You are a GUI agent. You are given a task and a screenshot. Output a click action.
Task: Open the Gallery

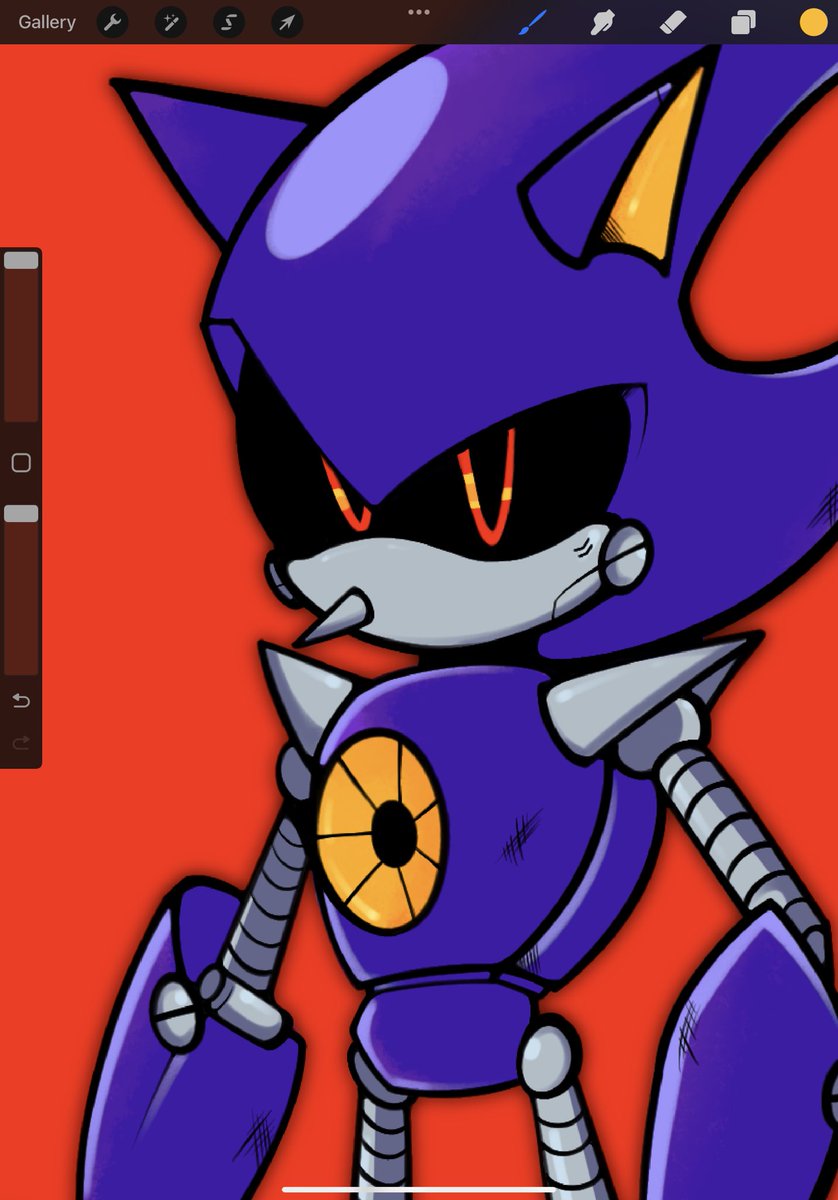coord(47,22)
